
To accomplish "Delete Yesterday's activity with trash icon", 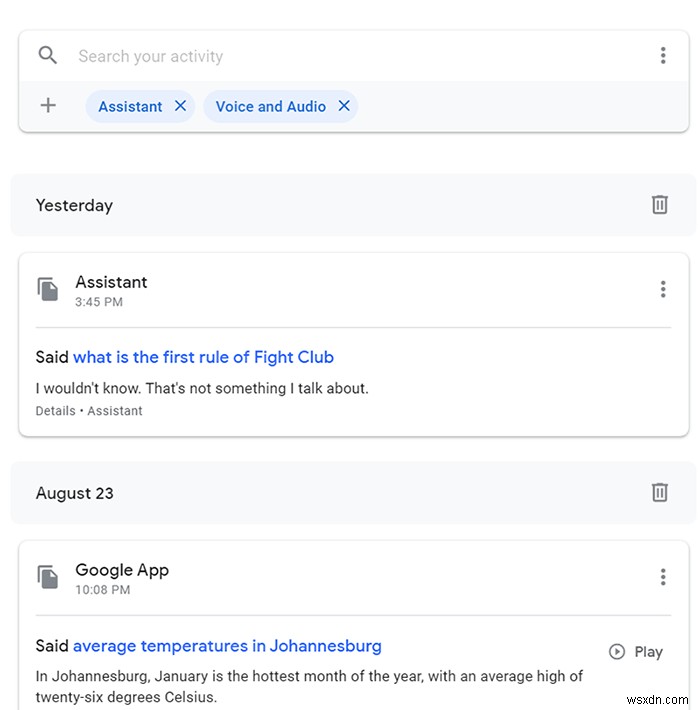I will pyautogui.click(x=660, y=205).
